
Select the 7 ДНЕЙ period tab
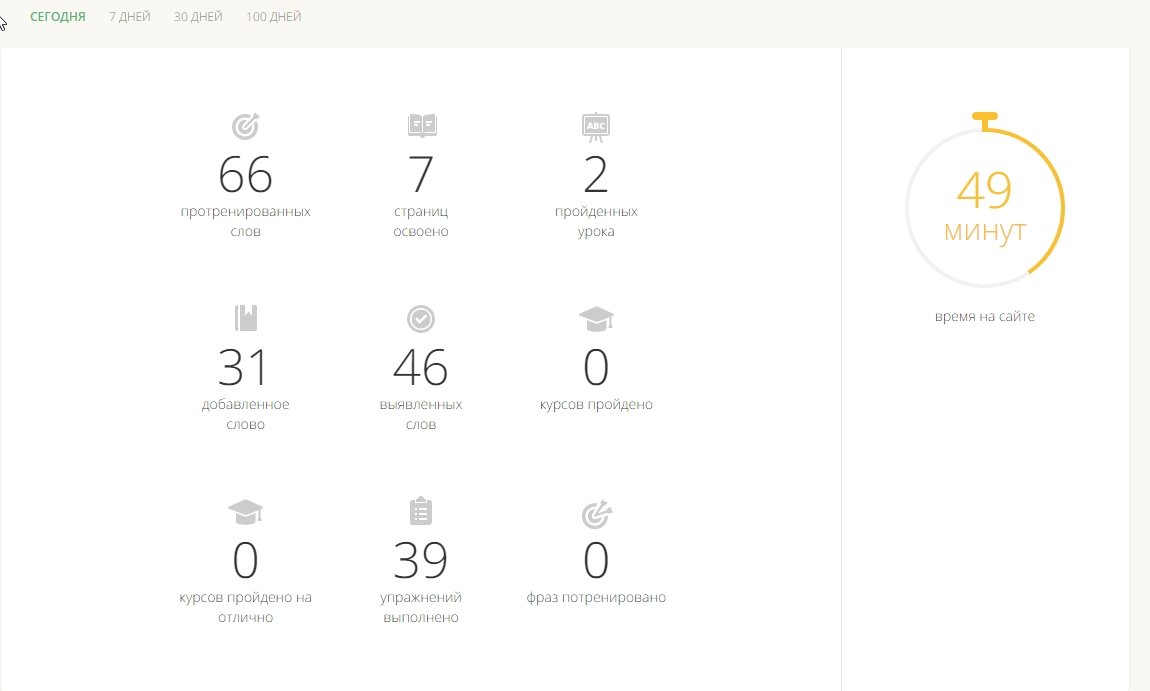[130, 17]
